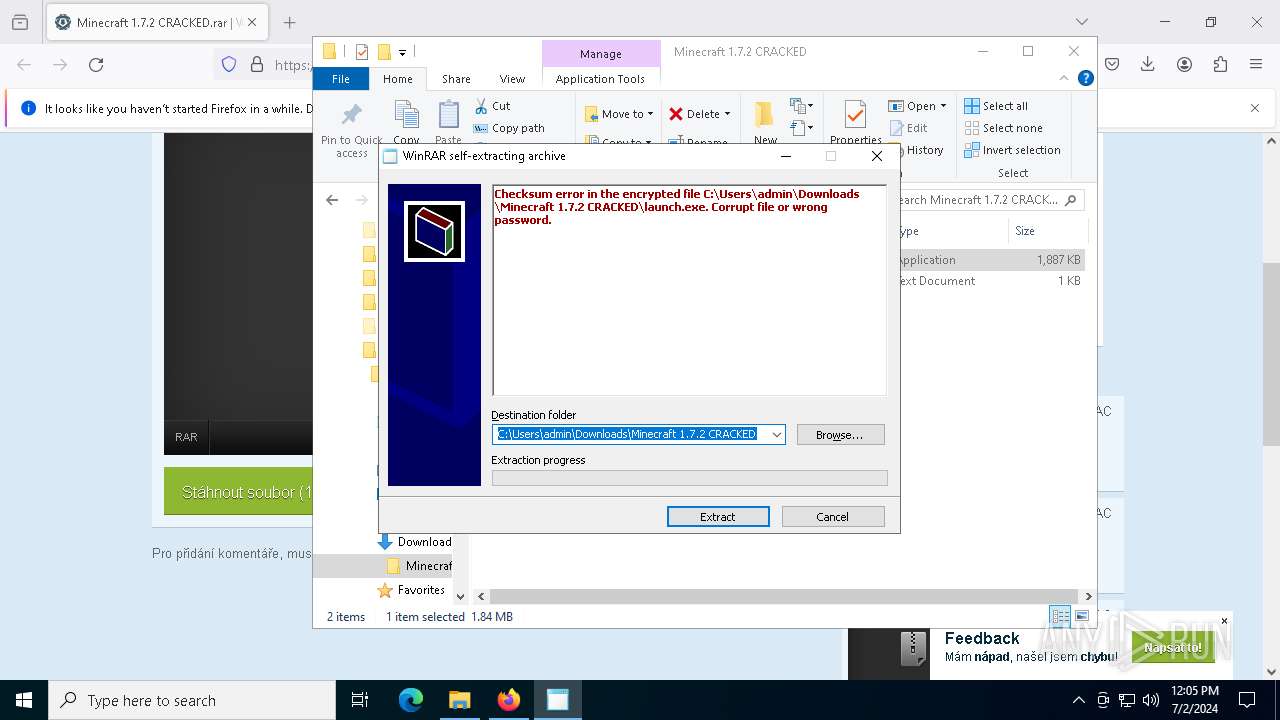
Task: Click the Properties checkmark icon
Action: [855, 114]
